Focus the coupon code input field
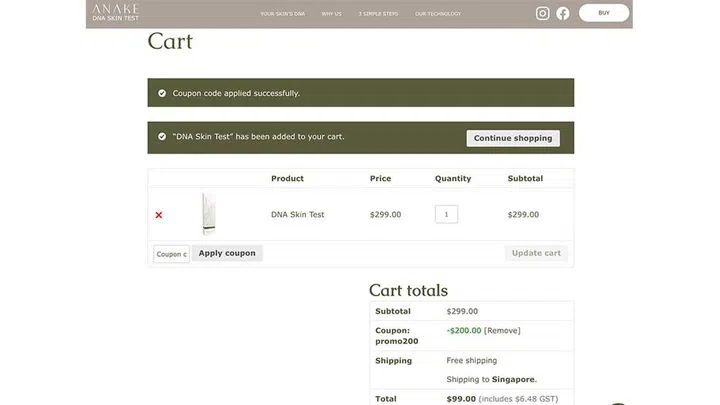The height and width of the screenshot is (405, 720). click(x=171, y=254)
